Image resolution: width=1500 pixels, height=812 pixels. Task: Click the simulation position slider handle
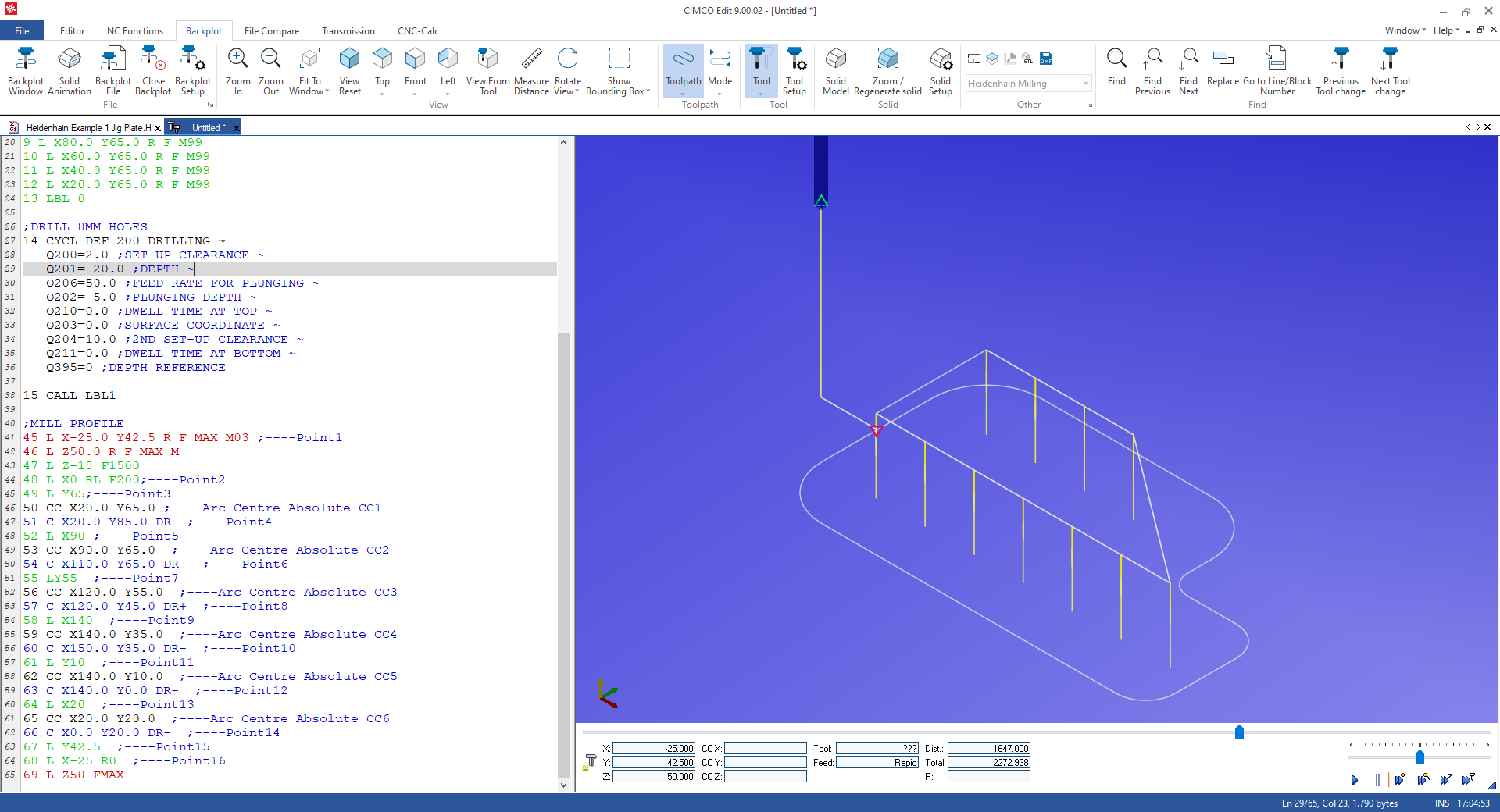pyautogui.click(x=1239, y=732)
